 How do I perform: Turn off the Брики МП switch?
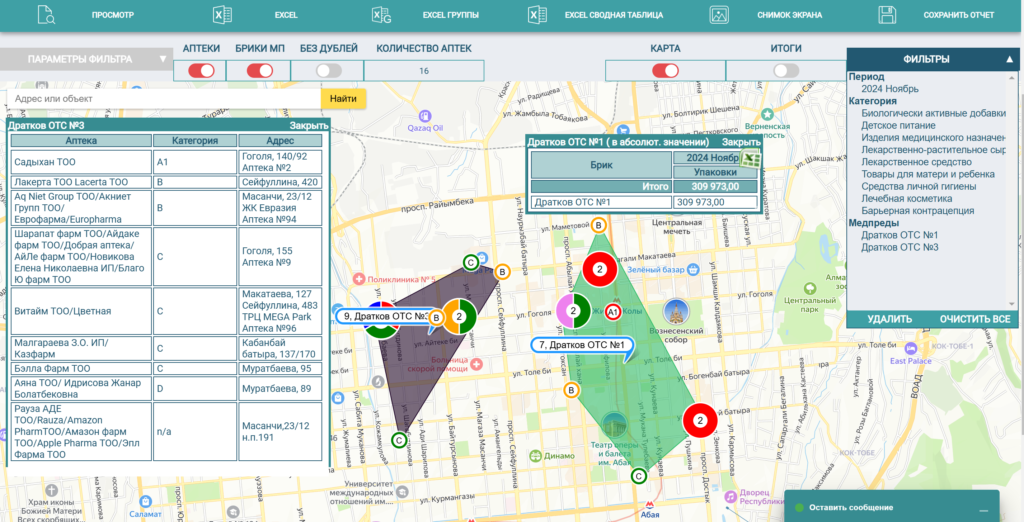pos(259,70)
